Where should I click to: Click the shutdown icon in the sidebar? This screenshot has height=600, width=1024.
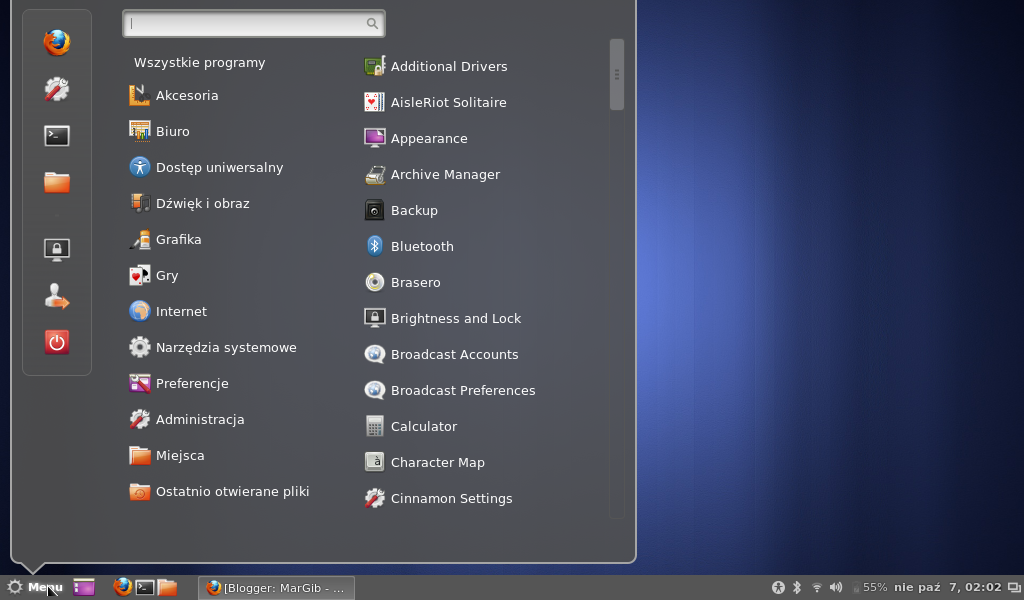coord(57,342)
